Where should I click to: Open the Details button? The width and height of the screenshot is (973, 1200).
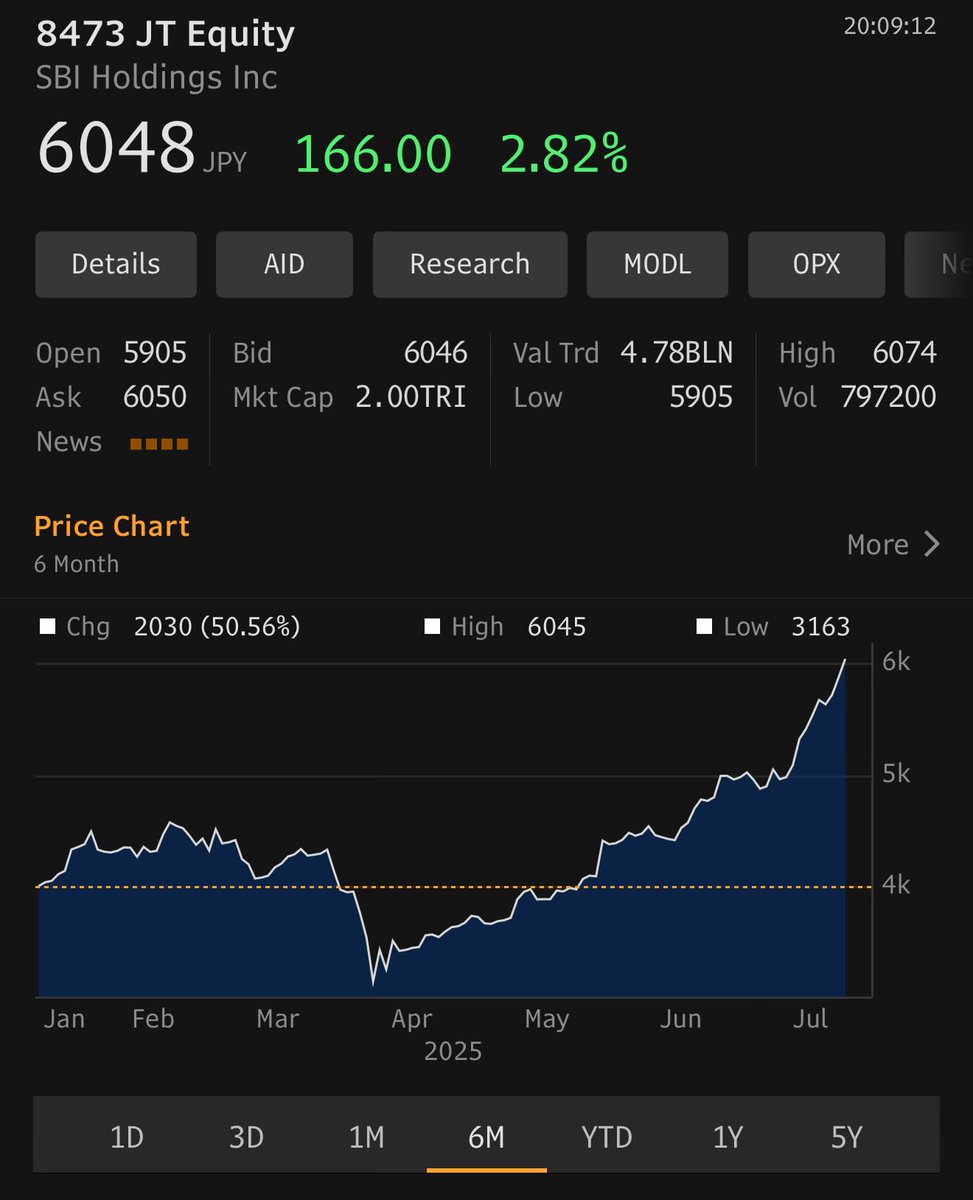coord(116,265)
